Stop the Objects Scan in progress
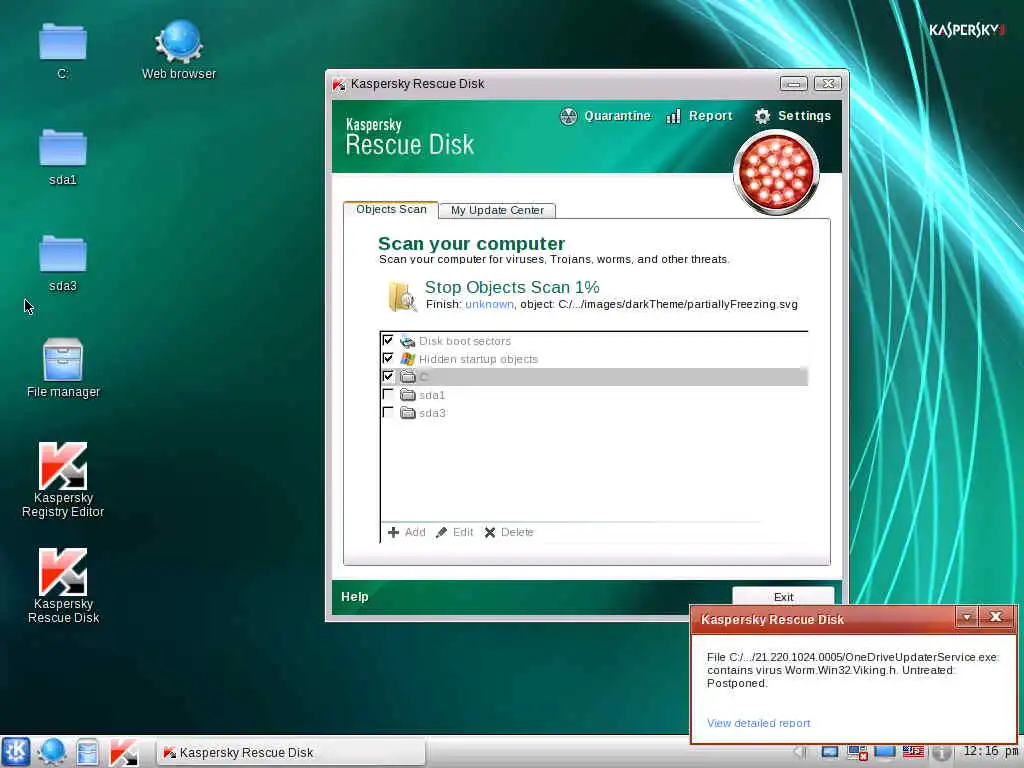 click(511, 287)
